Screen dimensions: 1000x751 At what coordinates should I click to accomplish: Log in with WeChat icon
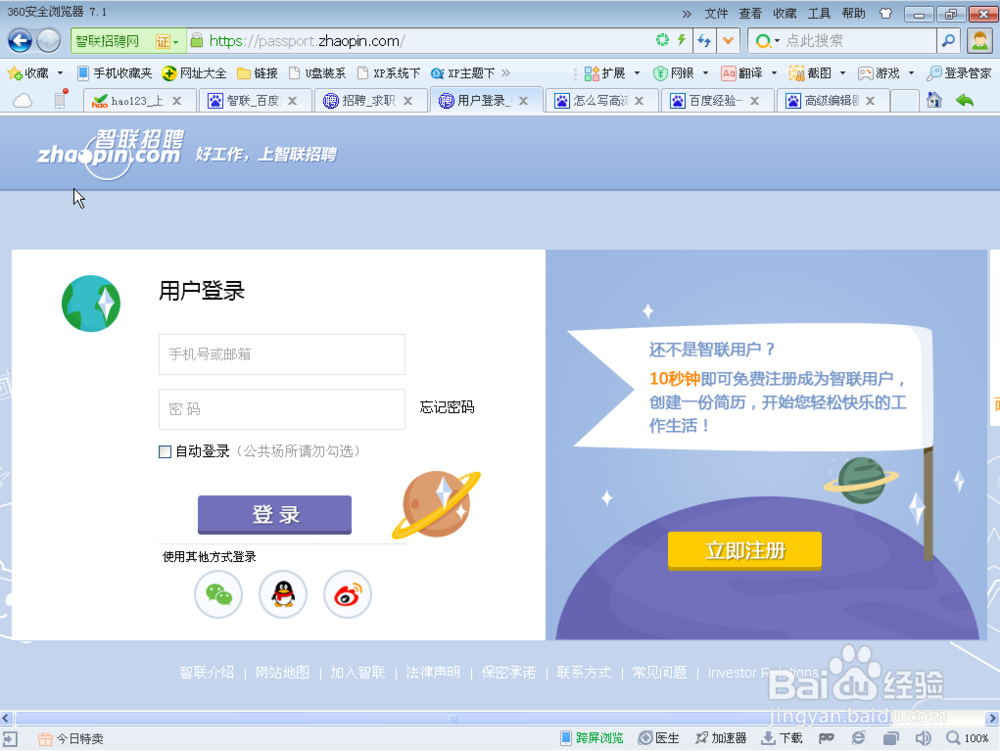218,594
